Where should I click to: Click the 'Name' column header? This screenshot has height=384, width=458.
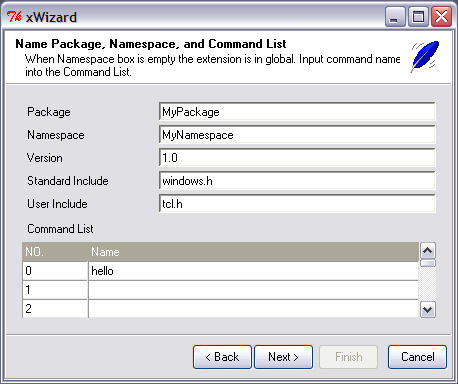253,252
